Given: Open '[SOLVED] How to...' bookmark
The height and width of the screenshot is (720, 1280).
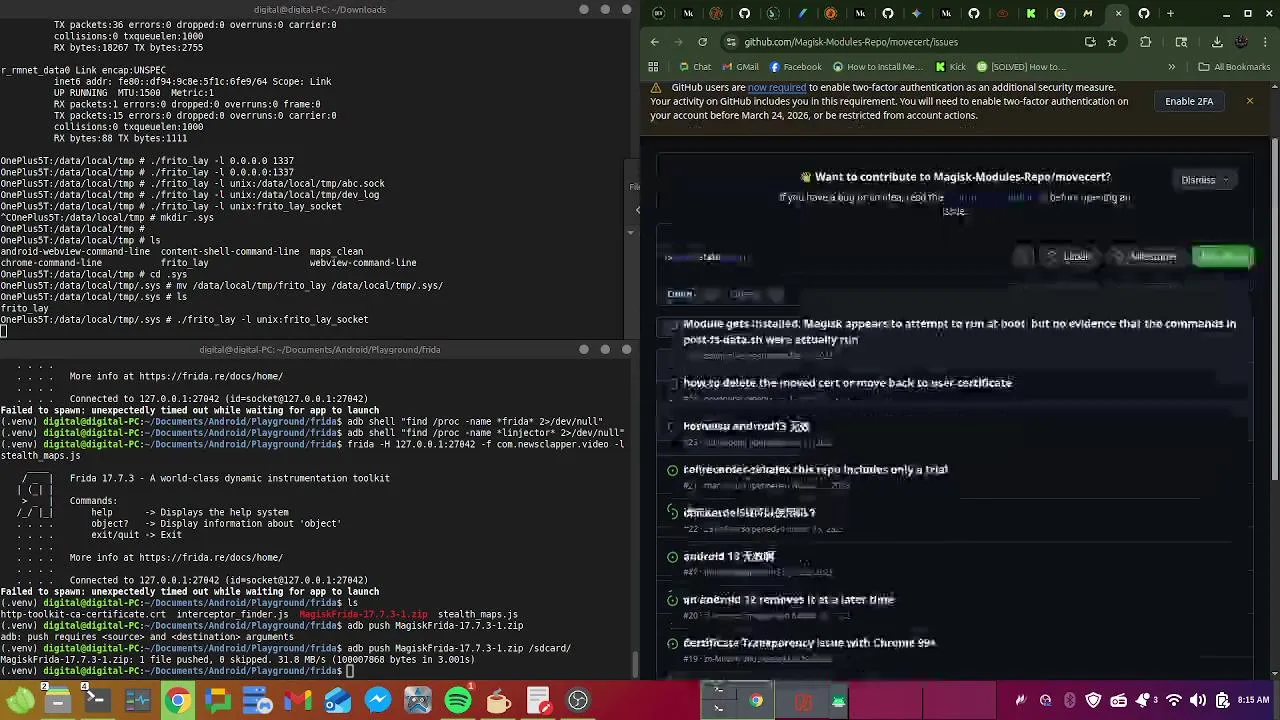Looking at the screenshot, I should coord(1021,67).
